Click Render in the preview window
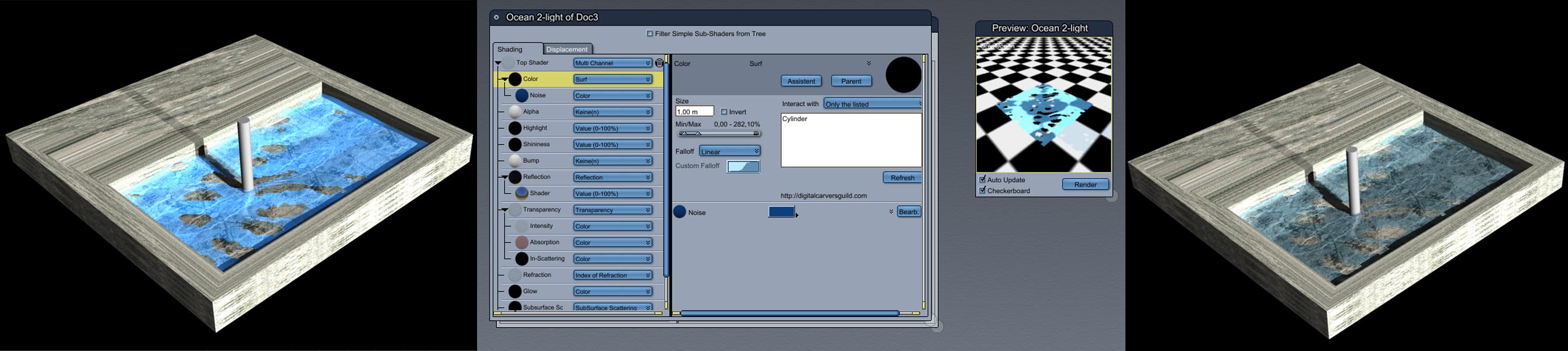The height and width of the screenshot is (351, 1568). coord(1085,185)
